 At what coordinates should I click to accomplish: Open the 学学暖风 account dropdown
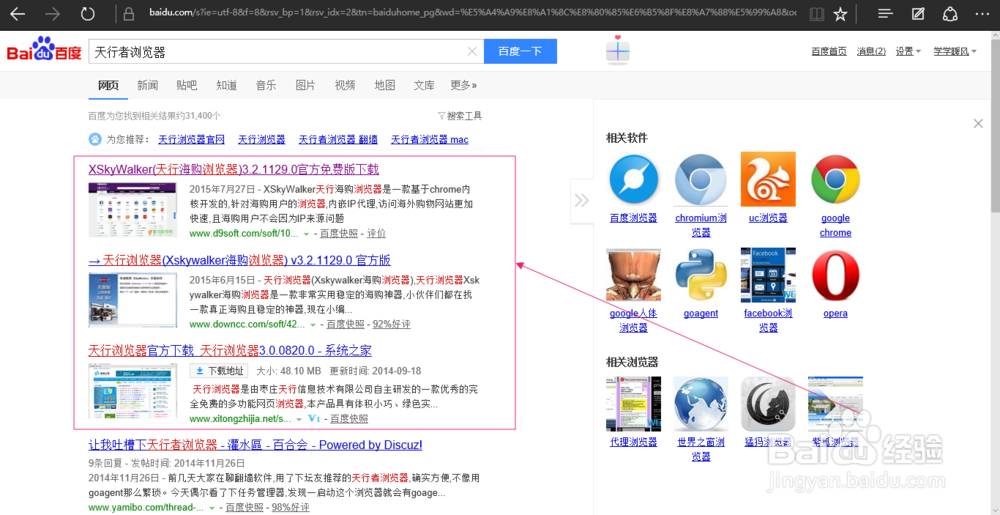coord(955,52)
